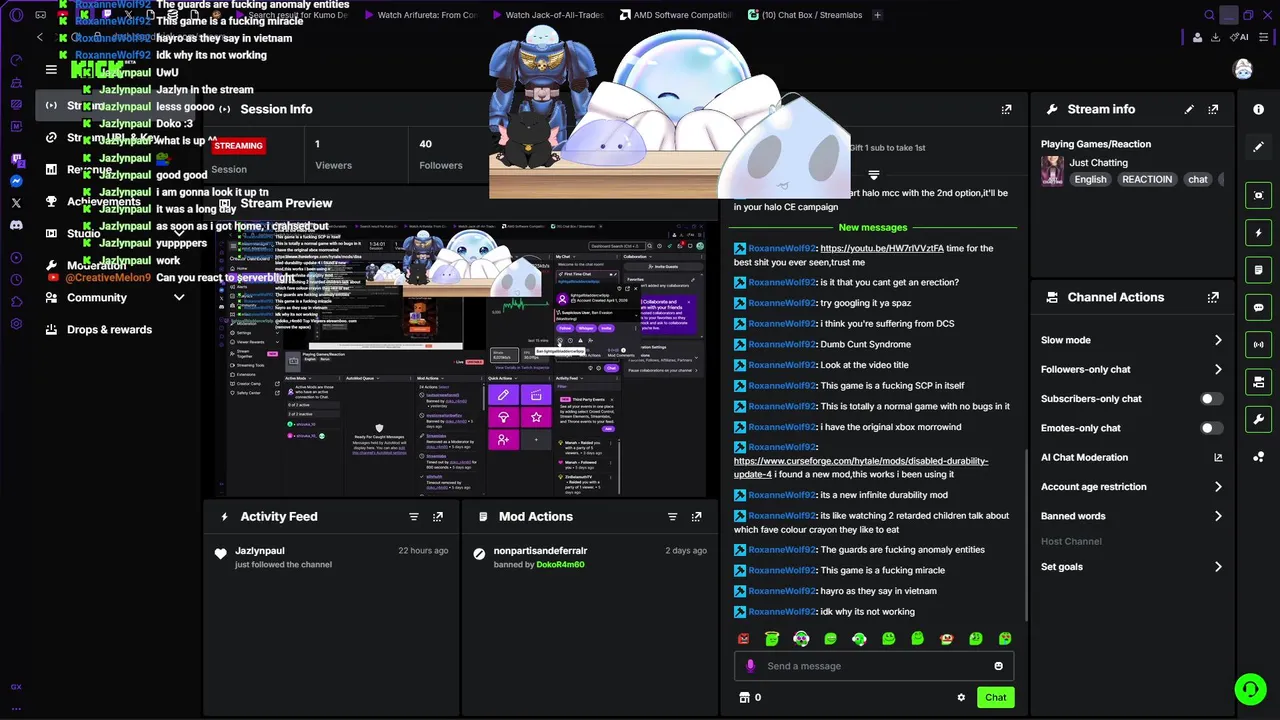Viewport: 1280px width, 720px height.
Task: Open Opera sidebar settings gear
Action: coord(16,324)
